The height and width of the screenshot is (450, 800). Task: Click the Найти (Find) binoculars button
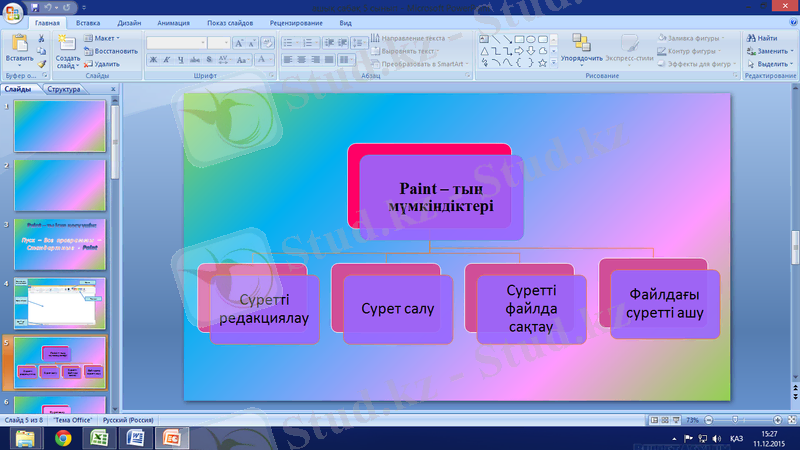[x=761, y=38]
